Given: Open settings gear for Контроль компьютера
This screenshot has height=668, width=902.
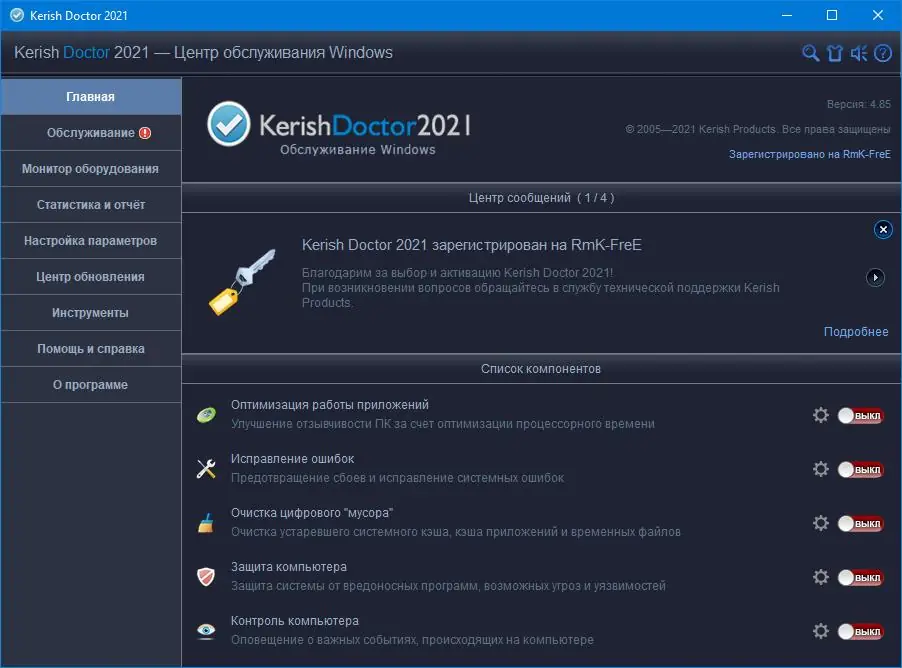Looking at the screenshot, I should tap(821, 631).
